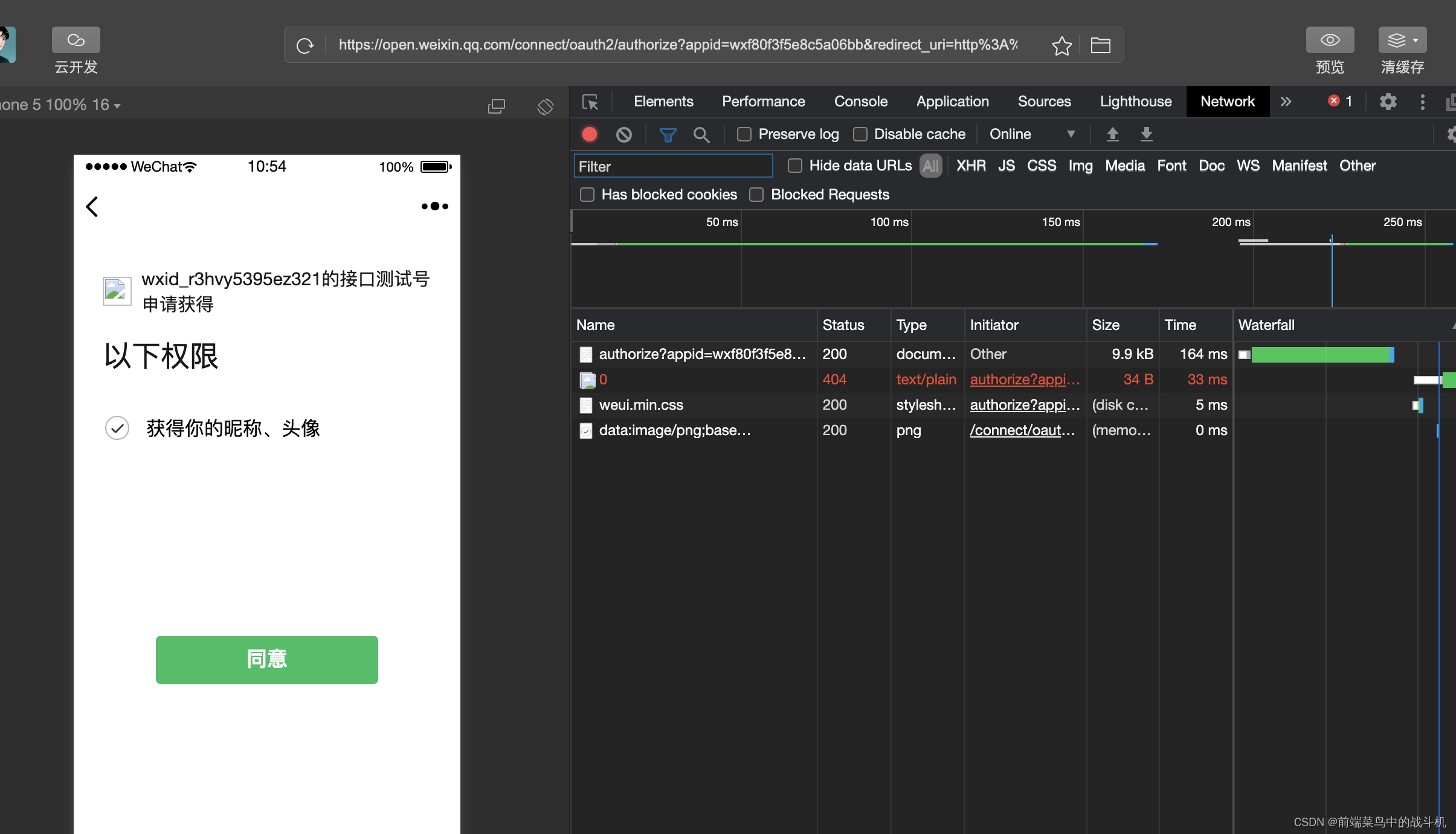
Task: Enable the Preserve log checkbox
Action: coord(744,134)
